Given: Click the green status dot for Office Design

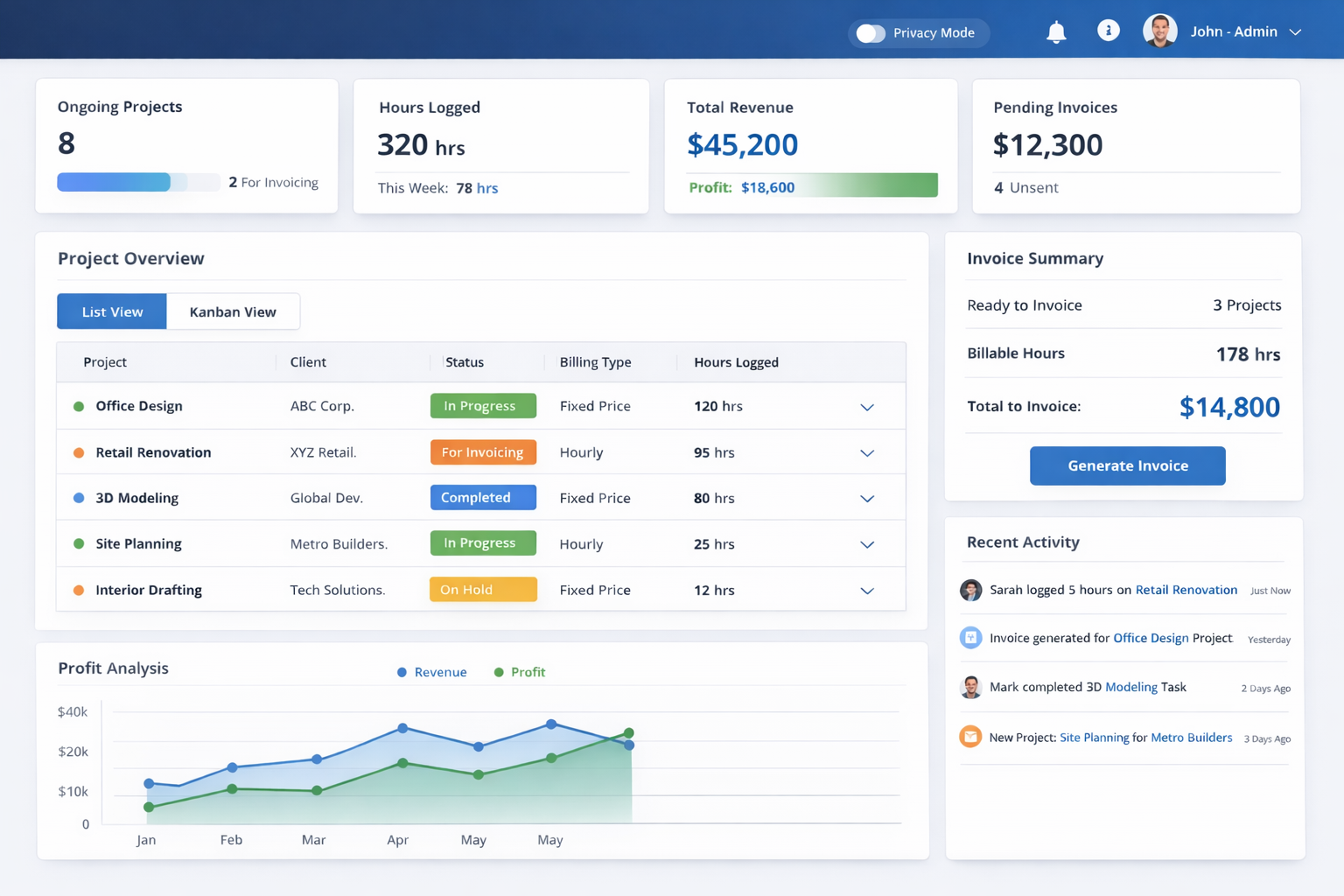Looking at the screenshot, I should click(x=79, y=406).
